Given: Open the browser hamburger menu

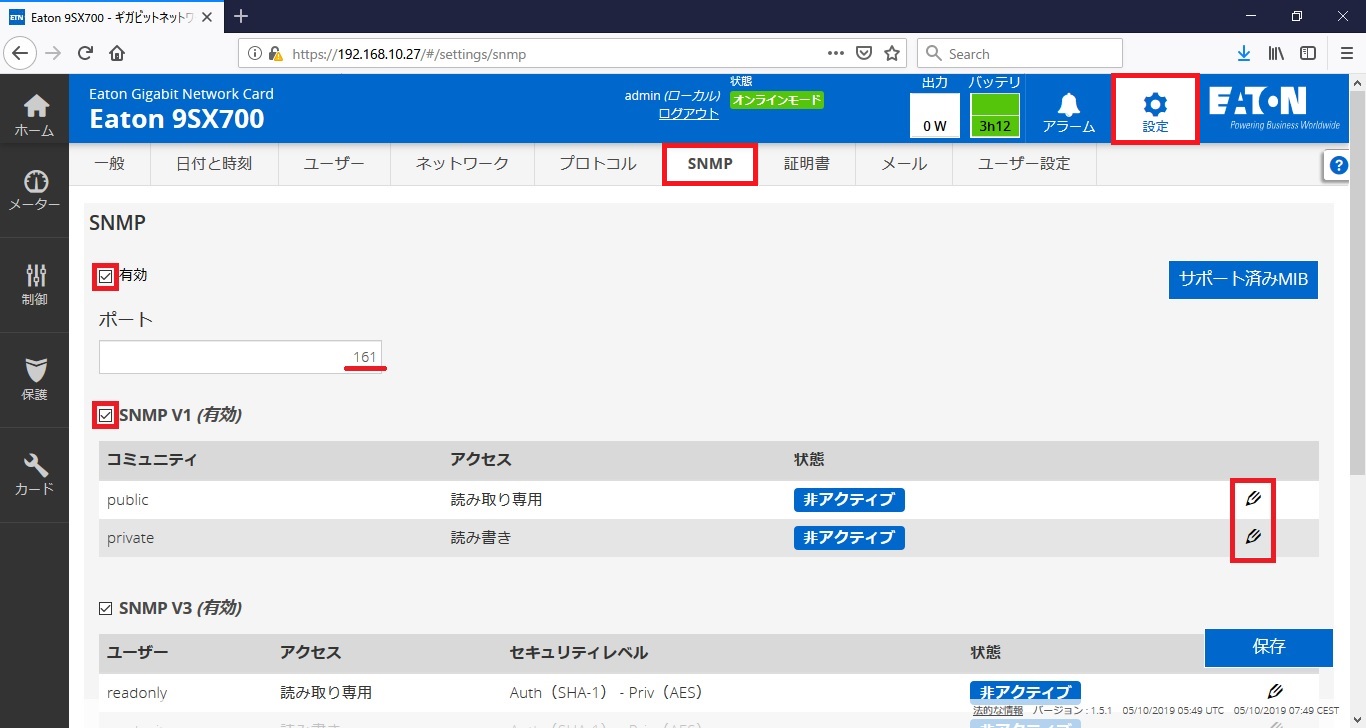Looking at the screenshot, I should coord(1346,53).
